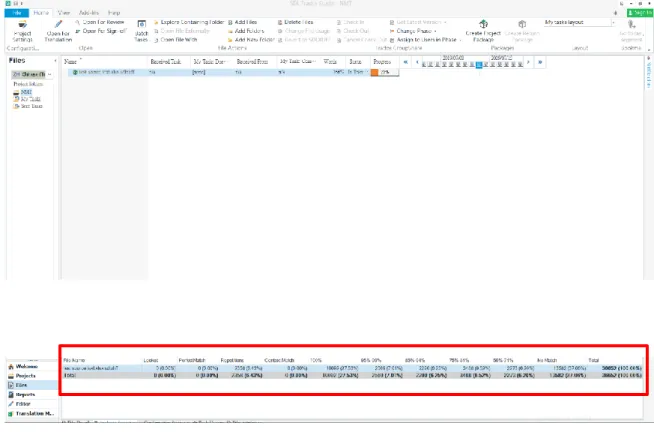Click the green Sign In button

pos(640,13)
